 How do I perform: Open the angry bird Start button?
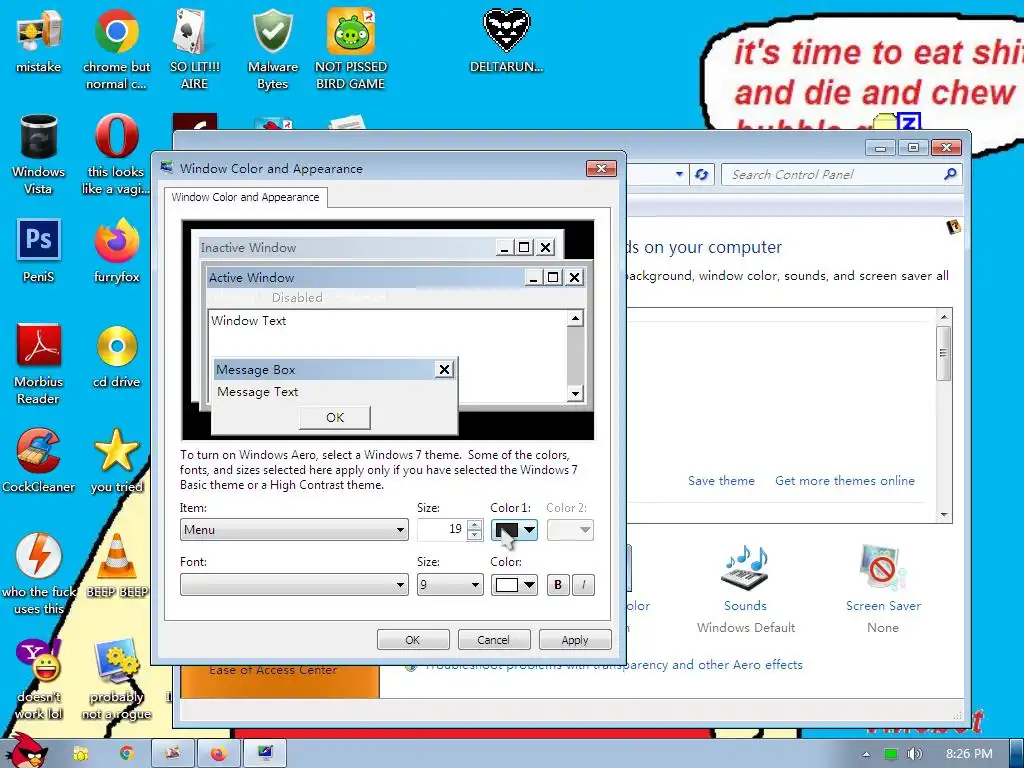(26, 751)
